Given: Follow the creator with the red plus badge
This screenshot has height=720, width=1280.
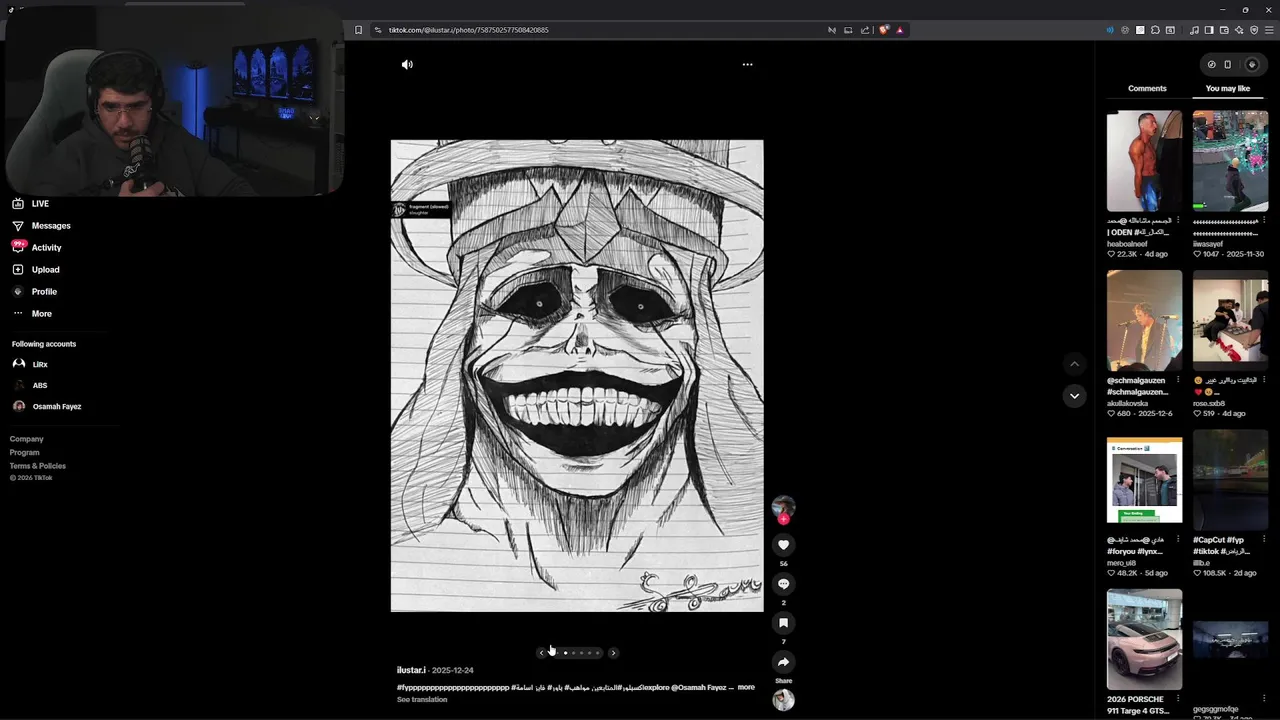Looking at the screenshot, I should click(783, 519).
